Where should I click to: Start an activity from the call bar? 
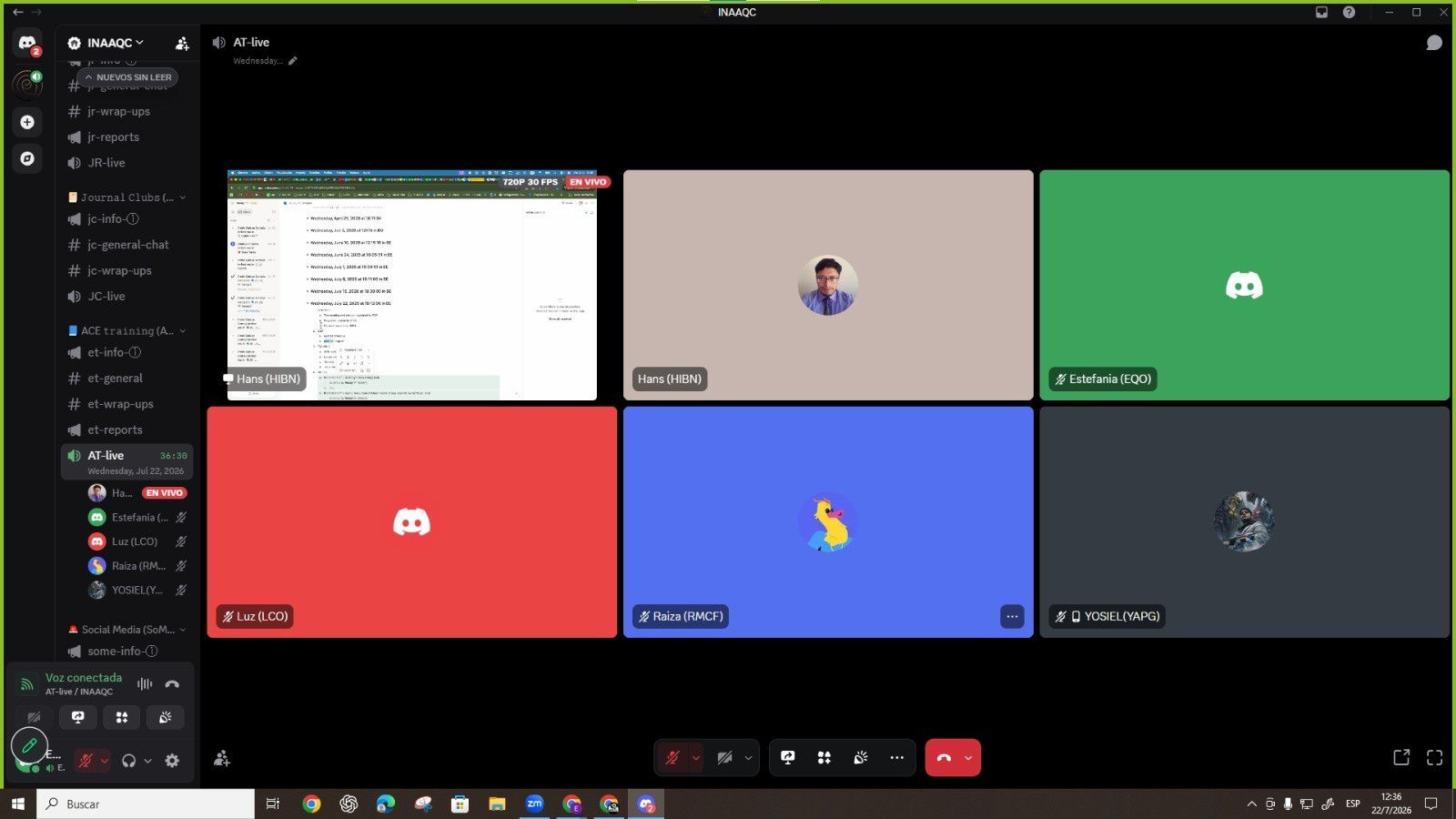[824, 757]
